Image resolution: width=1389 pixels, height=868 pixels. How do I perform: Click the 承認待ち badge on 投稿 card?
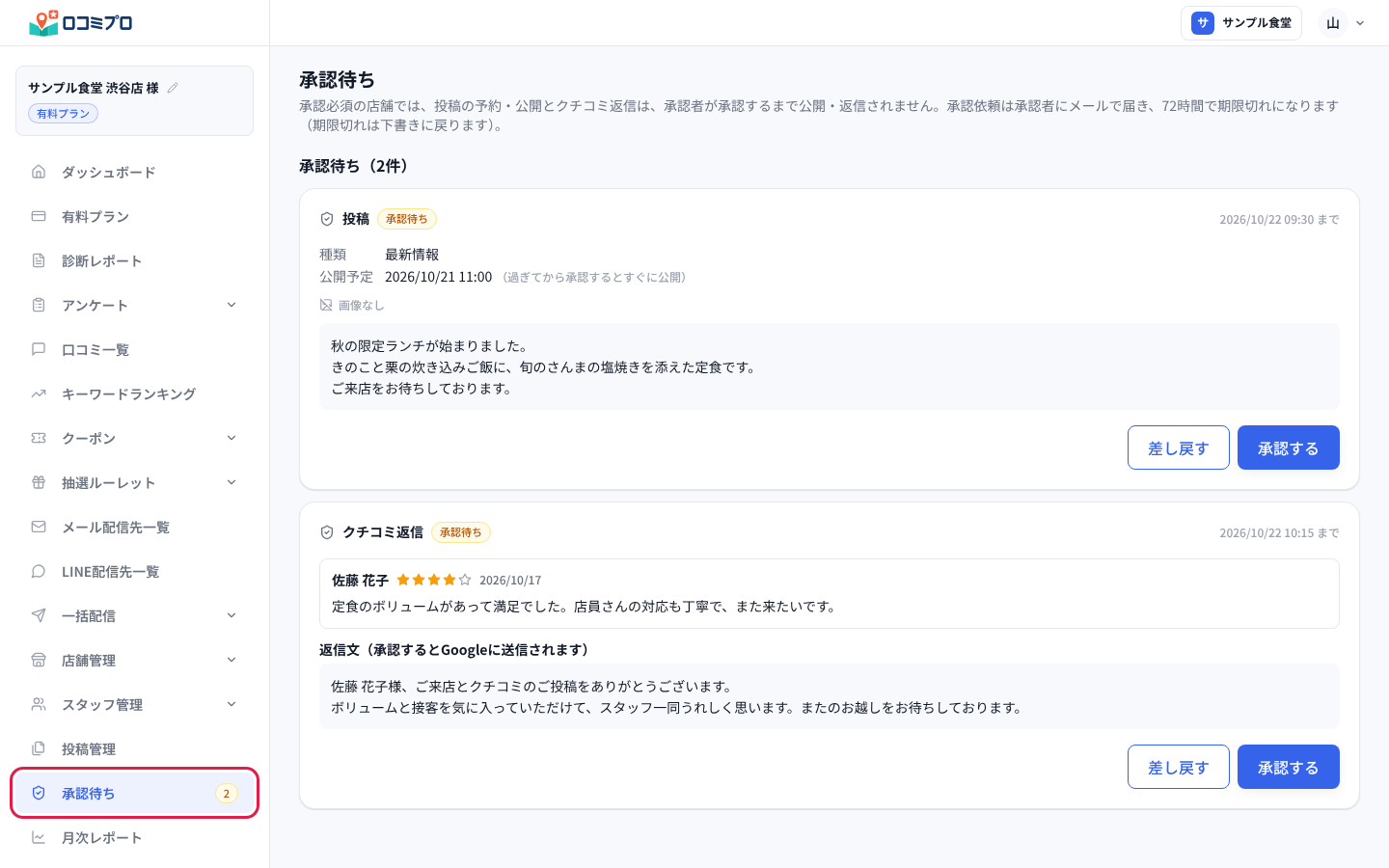pos(407,219)
